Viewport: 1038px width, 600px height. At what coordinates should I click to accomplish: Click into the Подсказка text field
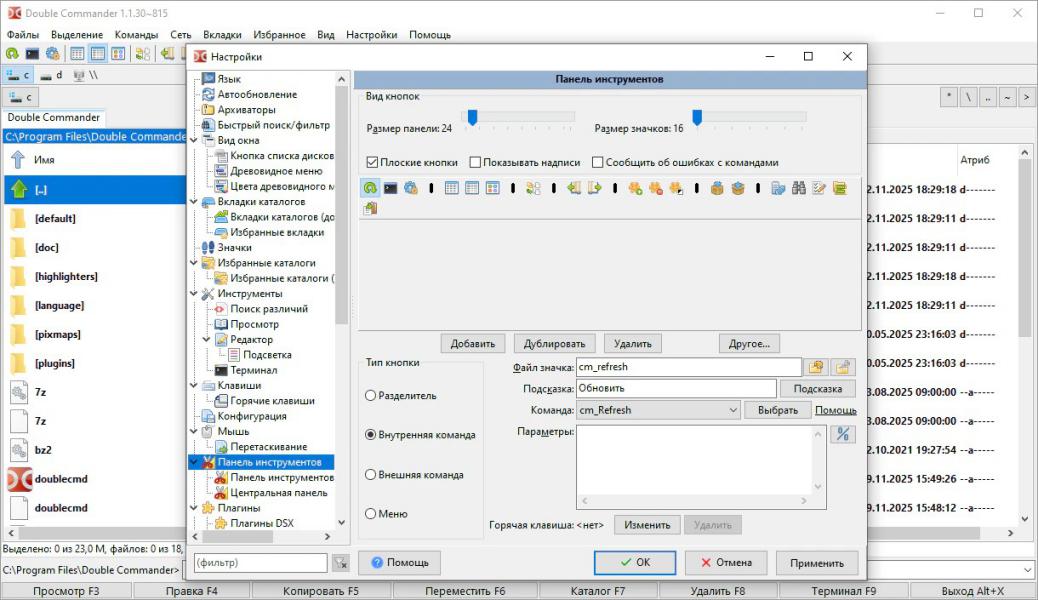[x=676, y=389]
